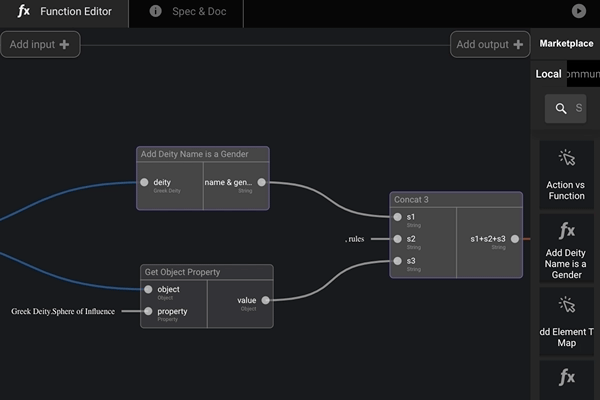The height and width of the screenshot is (400, 600).
Task: Switch to the Spec & Doc tab
Action: click(186, 12)
